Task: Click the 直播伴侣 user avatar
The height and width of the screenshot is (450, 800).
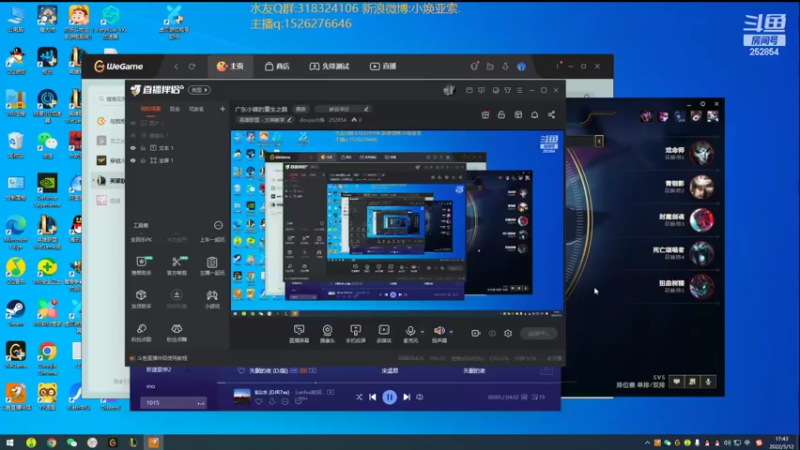Action: (448, 90)
